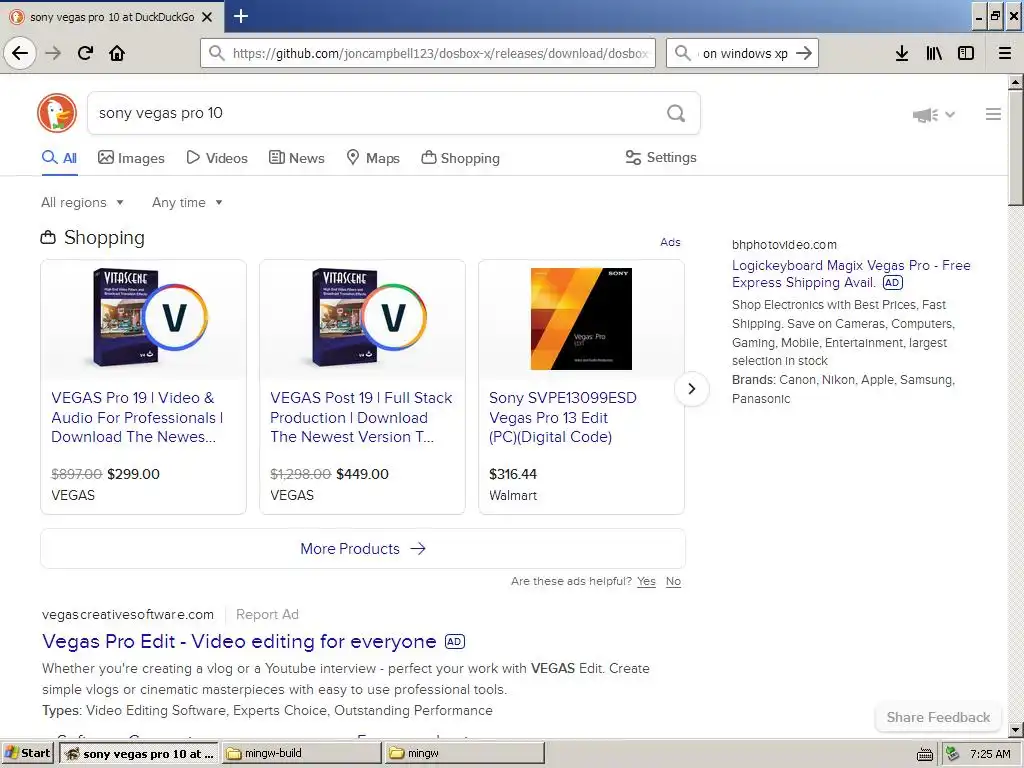Click vegascreativesoftware.com domain text

pos(128,615)
